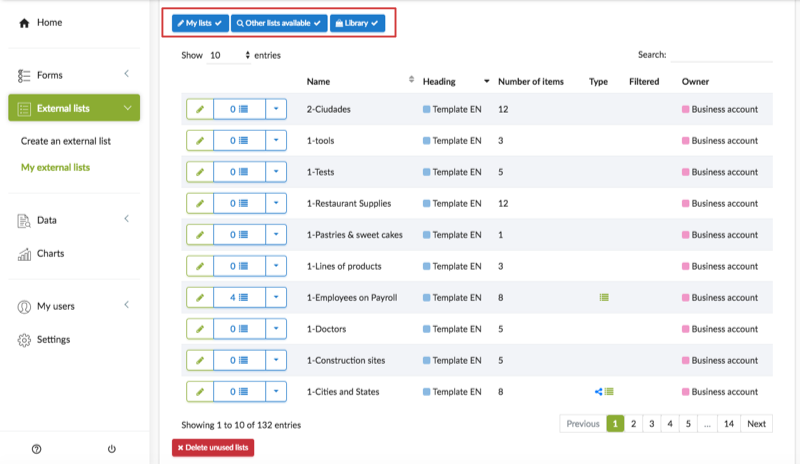Open Charts from the sidebar
800x464 pixels.
(x=51, y=253)
